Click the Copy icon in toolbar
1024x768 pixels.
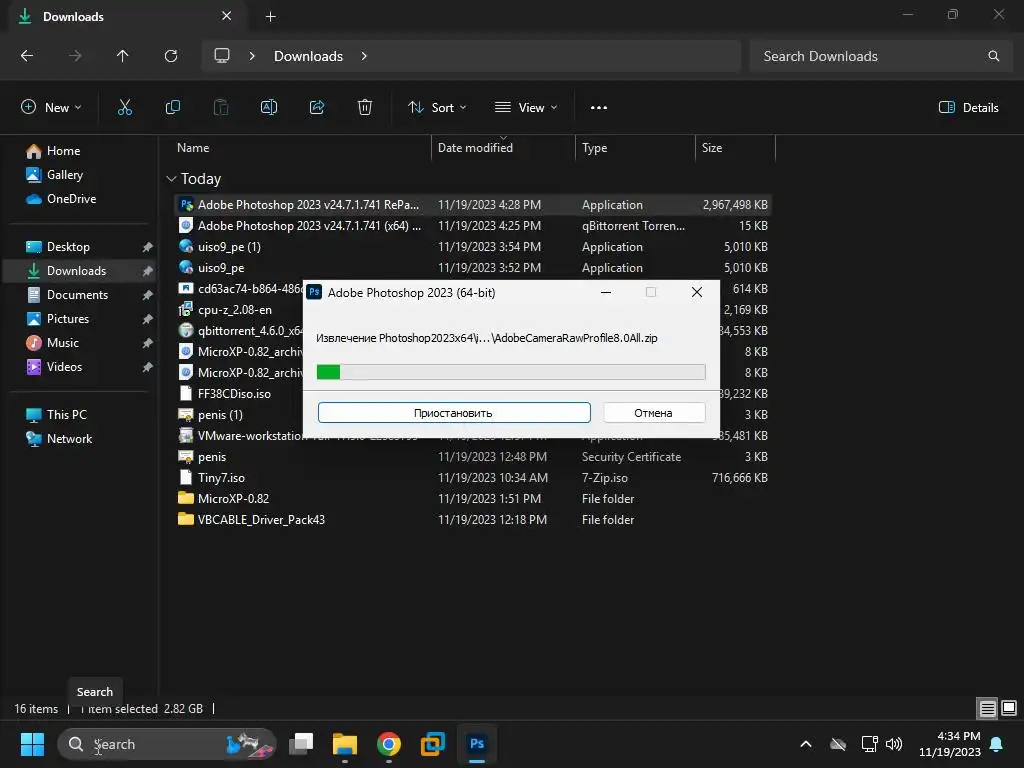pos(173,108)
